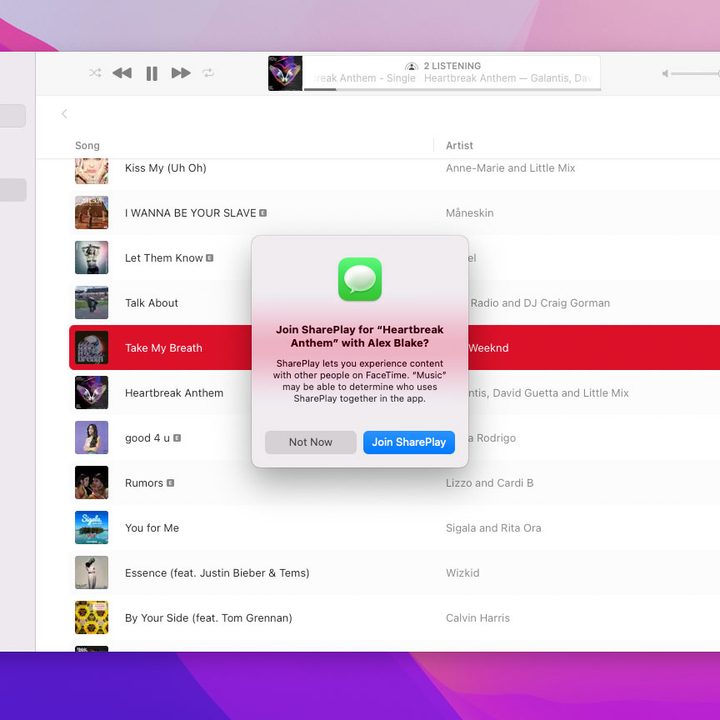Select the Take My Breath row

point(394,348)
